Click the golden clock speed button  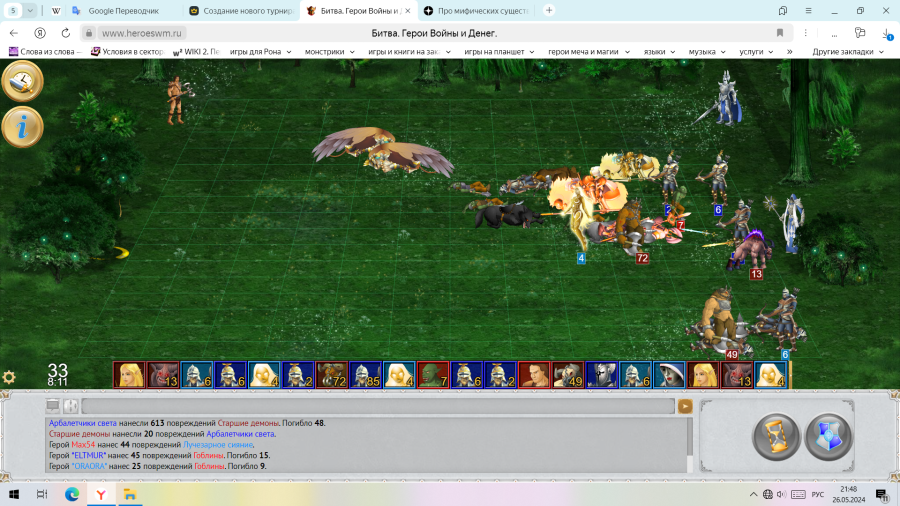[x=22, y=81]
